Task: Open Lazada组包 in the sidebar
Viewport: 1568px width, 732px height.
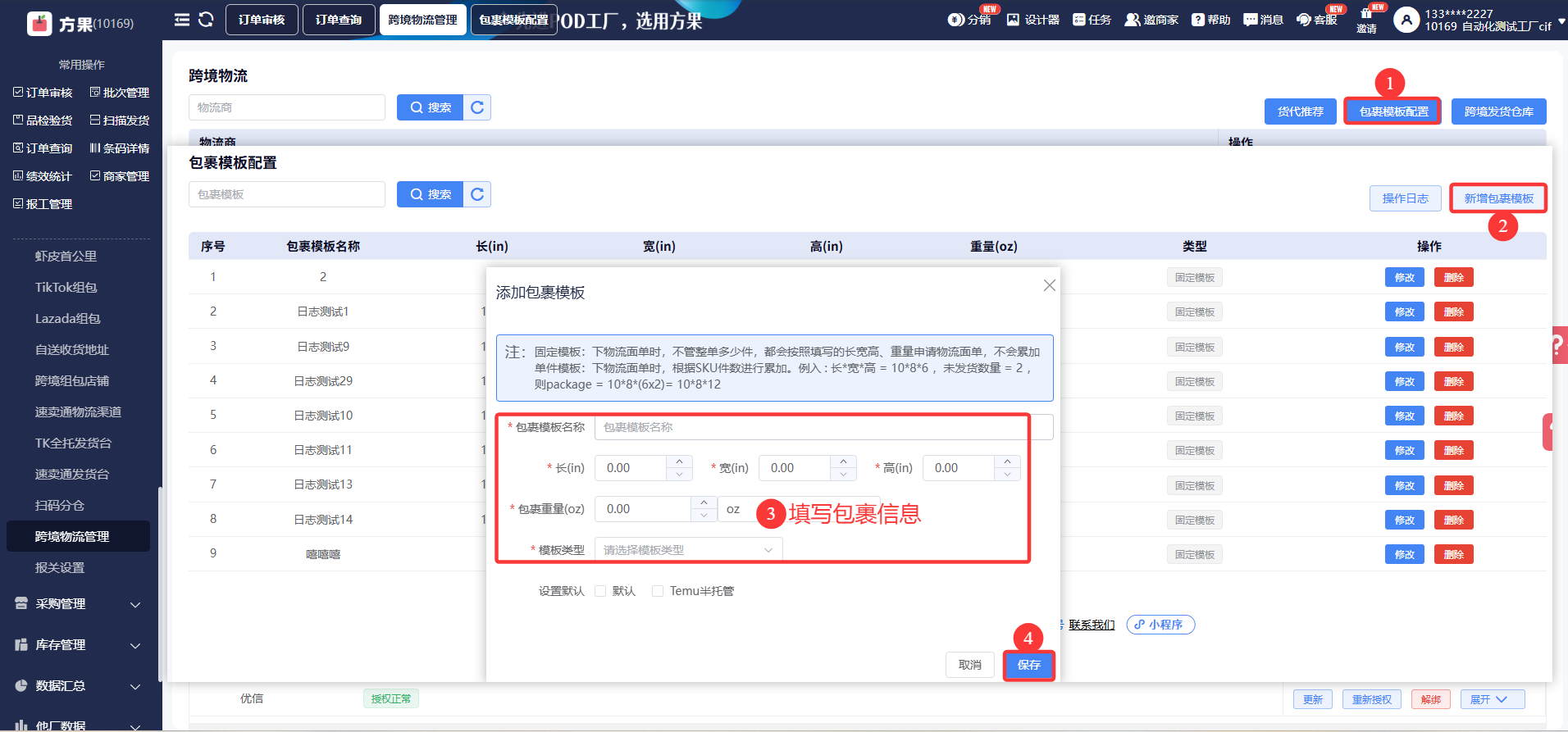Action: coord(68,319)
